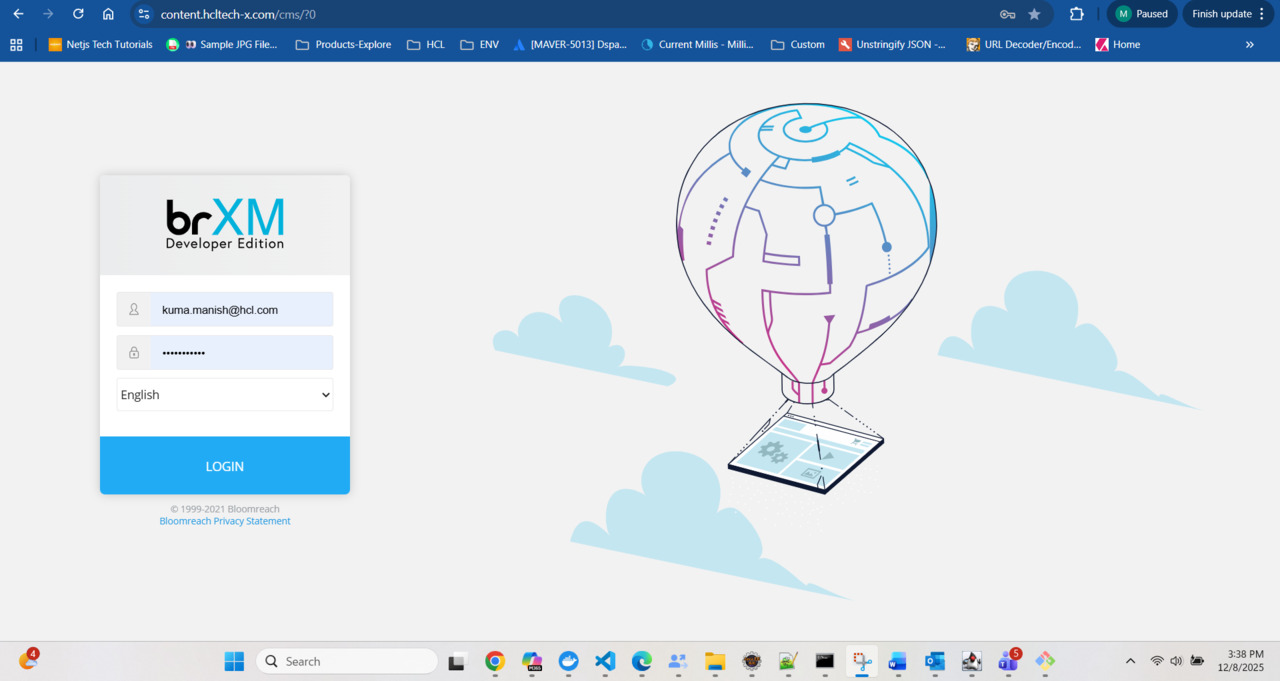Click the Finish update button
1280x681 pixels.
tap(1229, 14)
